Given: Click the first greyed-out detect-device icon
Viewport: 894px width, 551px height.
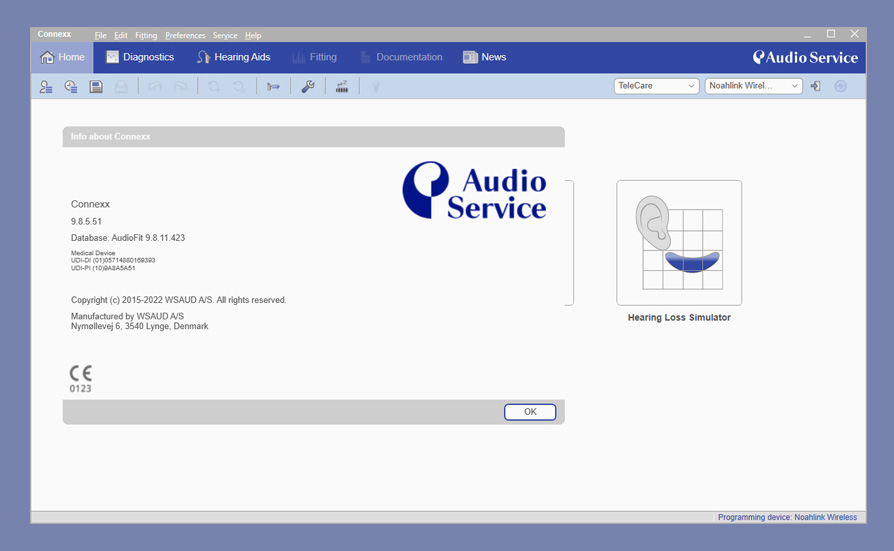Looking at the screenshot, I should pos(214,87).
